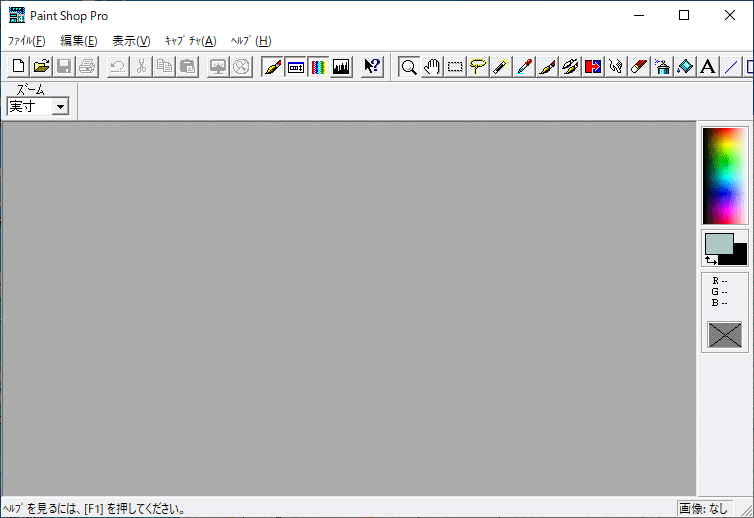Click the full screen preview monitor icon
Viewport: 754px width, 518px height.
click(x=218, y=66)
